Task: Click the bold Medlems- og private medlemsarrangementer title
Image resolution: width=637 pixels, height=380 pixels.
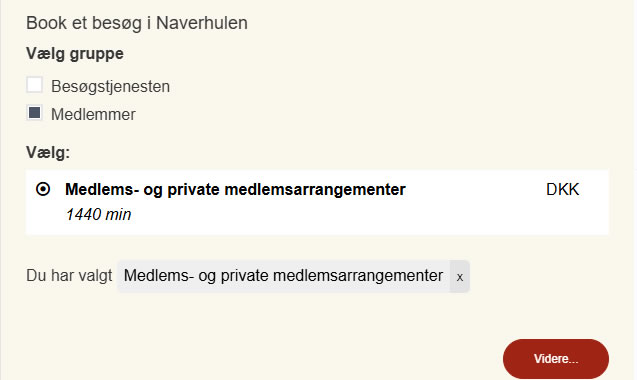Action: [x=235, y=189]
